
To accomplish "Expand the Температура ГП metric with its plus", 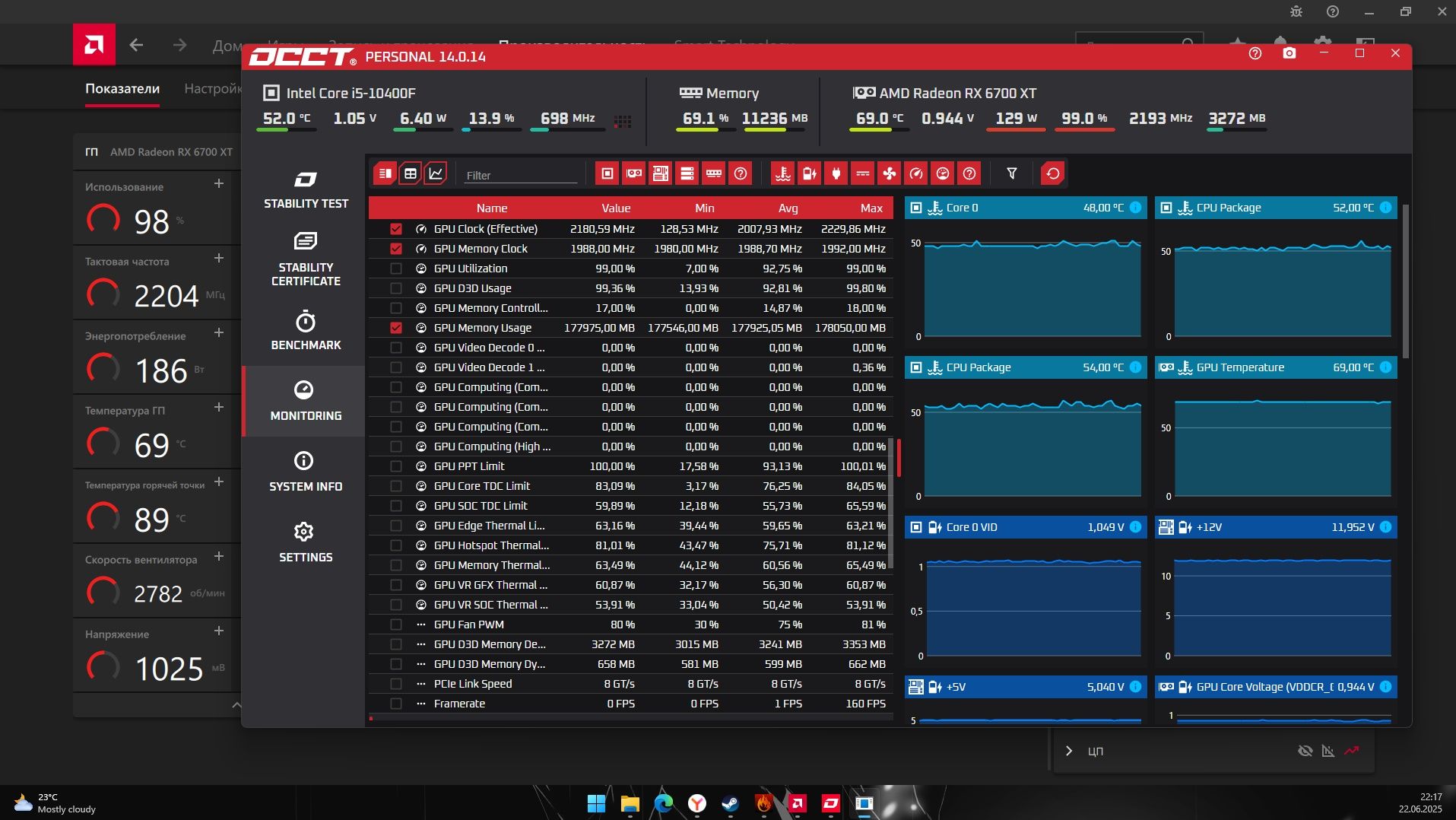I will click(x=219, y=407).
